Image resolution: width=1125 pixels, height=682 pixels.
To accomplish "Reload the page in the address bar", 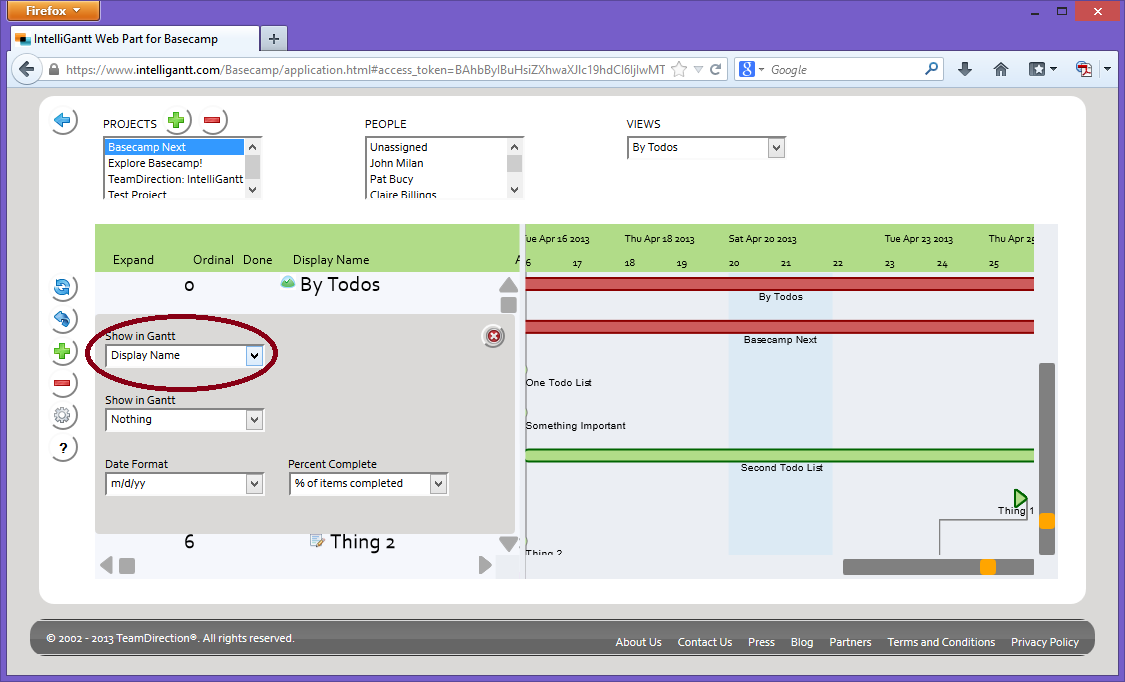I will (x=715, y=70).
